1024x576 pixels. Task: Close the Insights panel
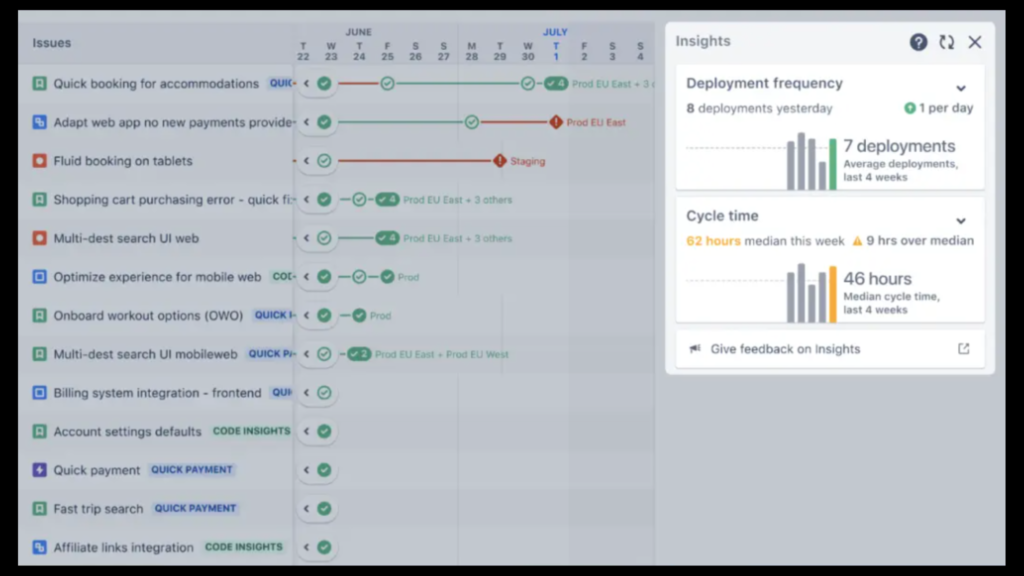tap(975, 42)
